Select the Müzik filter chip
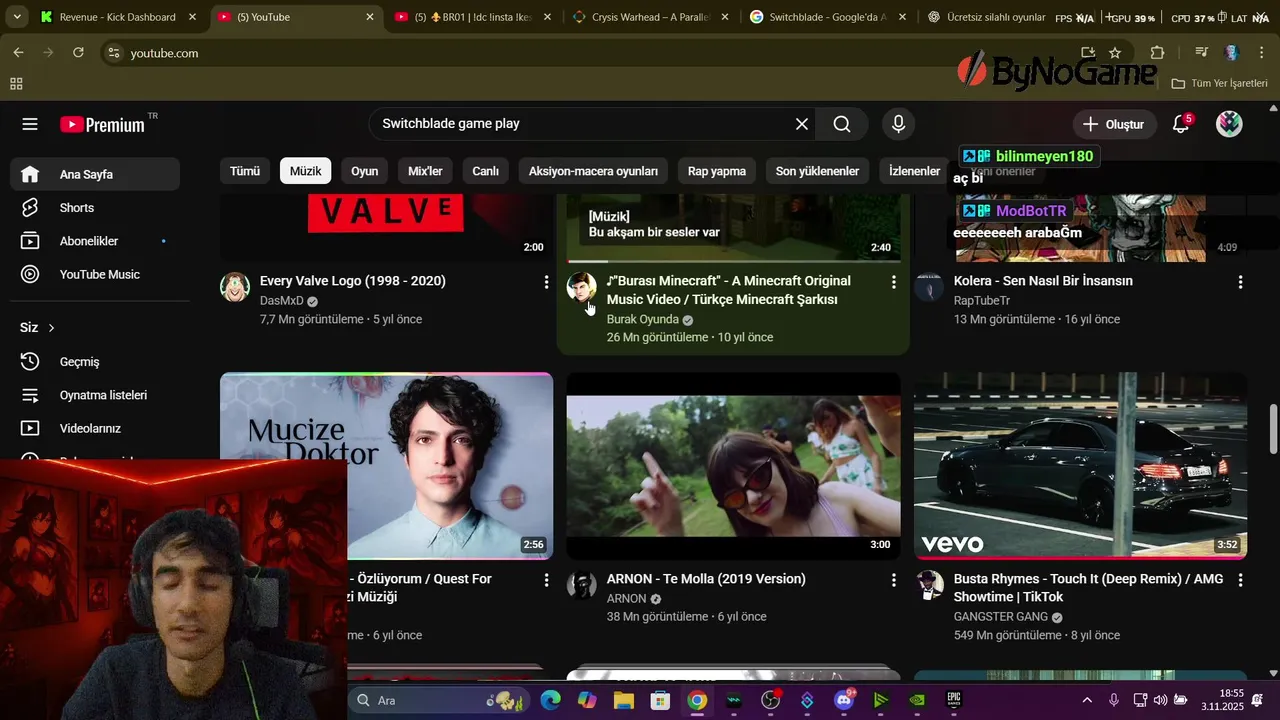This screenshot has width=1280, height=720. click(306, 171)
